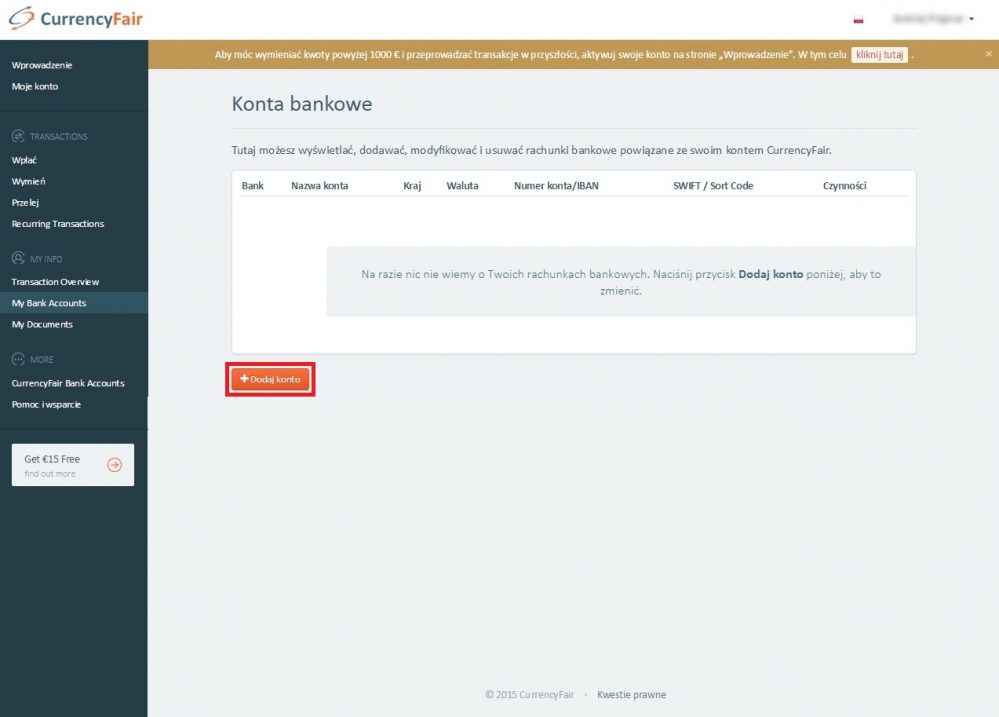999x717 pixels.
Task: Click the arrow icon on Get €15 Free
Action: [114, 464]
